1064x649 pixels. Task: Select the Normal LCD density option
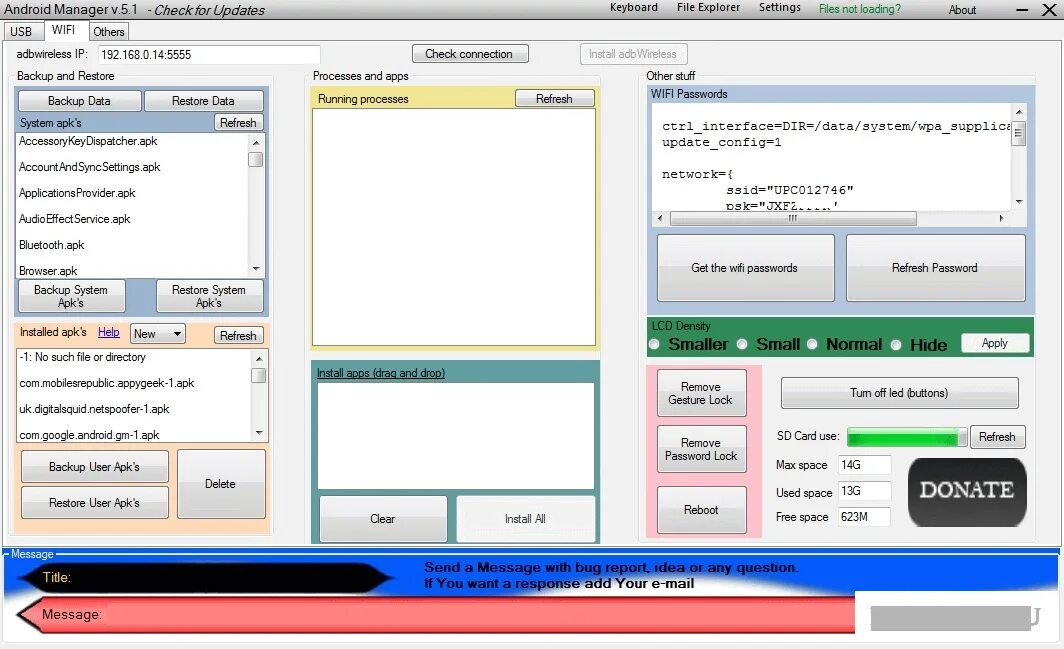coord(812,345)
